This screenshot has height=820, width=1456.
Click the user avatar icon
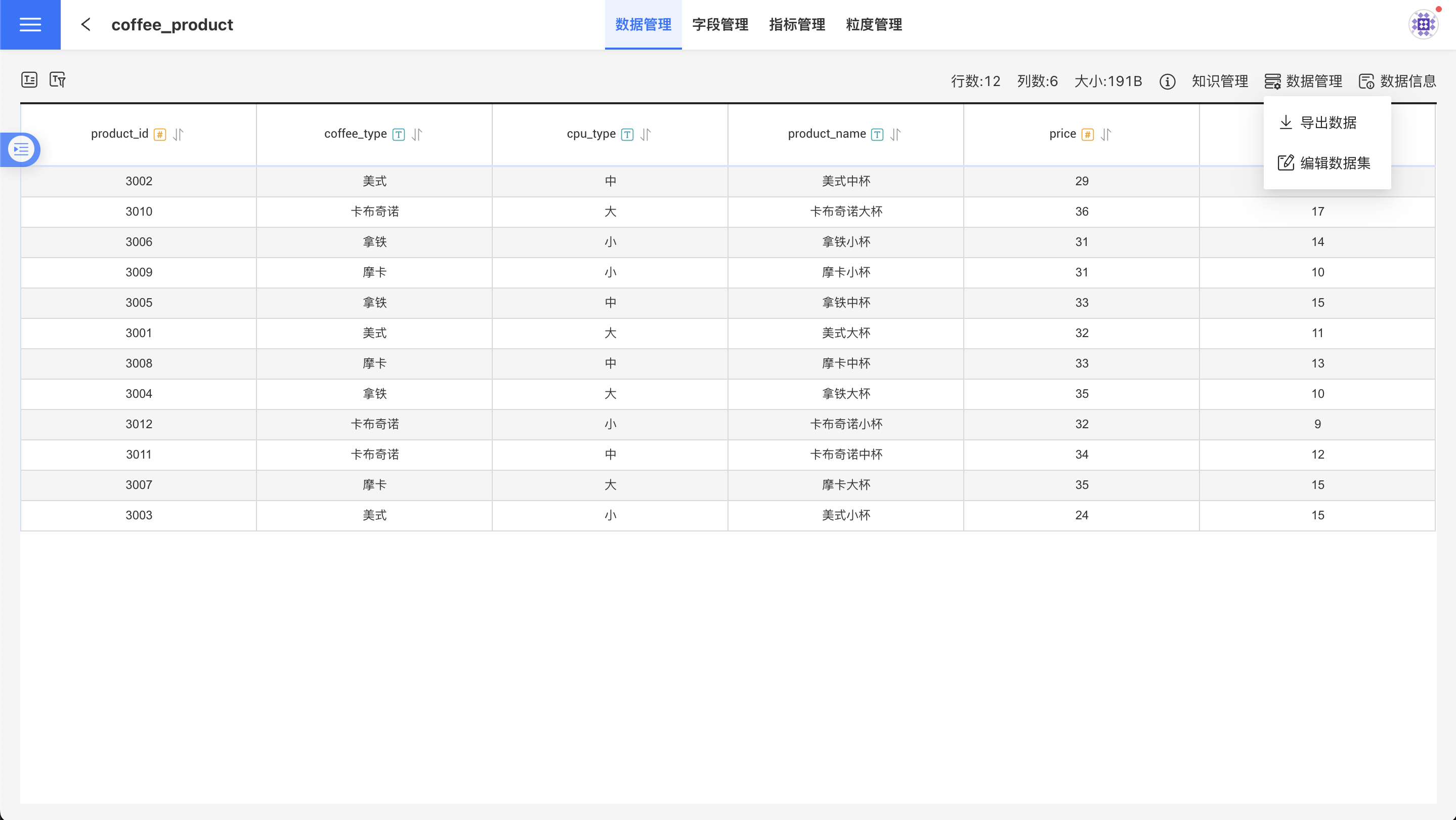point(1423,24)
